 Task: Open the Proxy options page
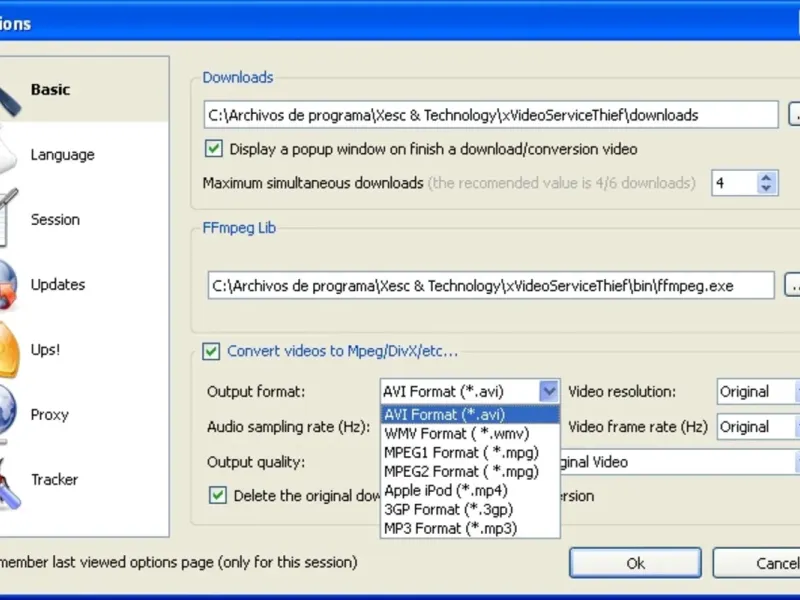(x=84, y=414)
